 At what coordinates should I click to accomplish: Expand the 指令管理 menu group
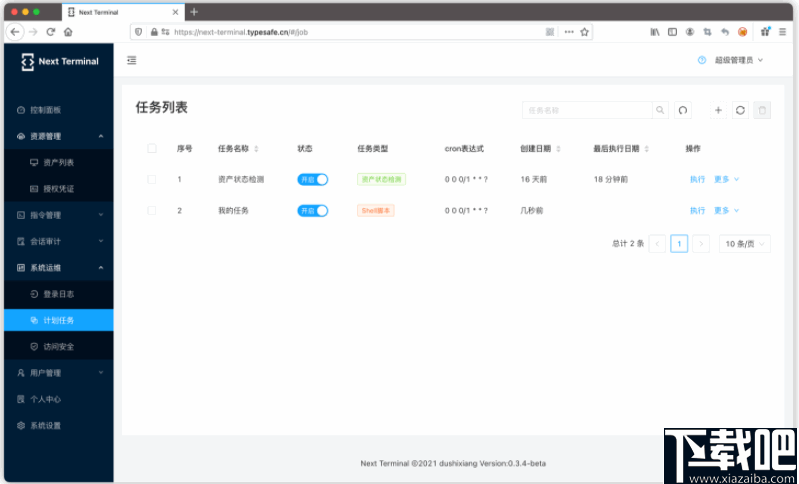59,215
